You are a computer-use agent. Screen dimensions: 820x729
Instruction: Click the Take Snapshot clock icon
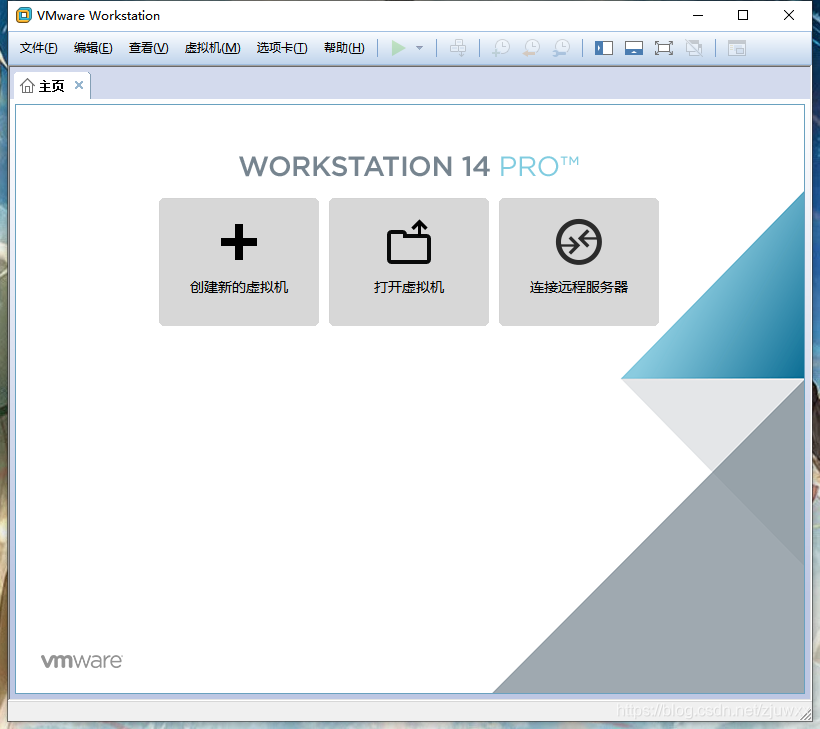click(x=501, y=48)
